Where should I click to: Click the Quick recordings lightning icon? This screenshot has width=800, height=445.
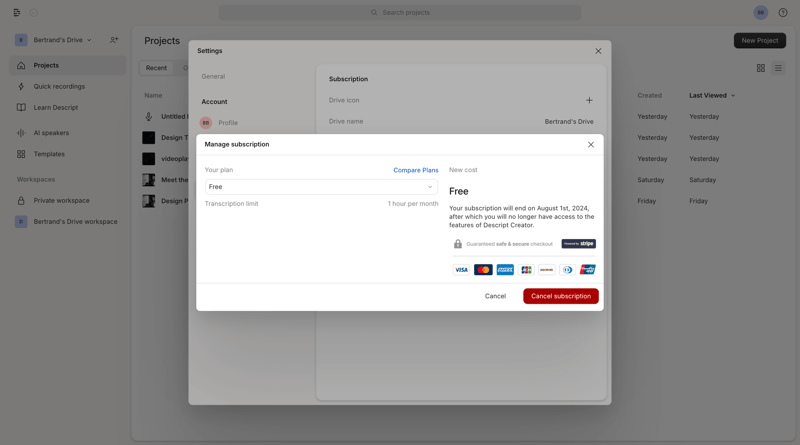pyautogui.click(x=21, y=86)
